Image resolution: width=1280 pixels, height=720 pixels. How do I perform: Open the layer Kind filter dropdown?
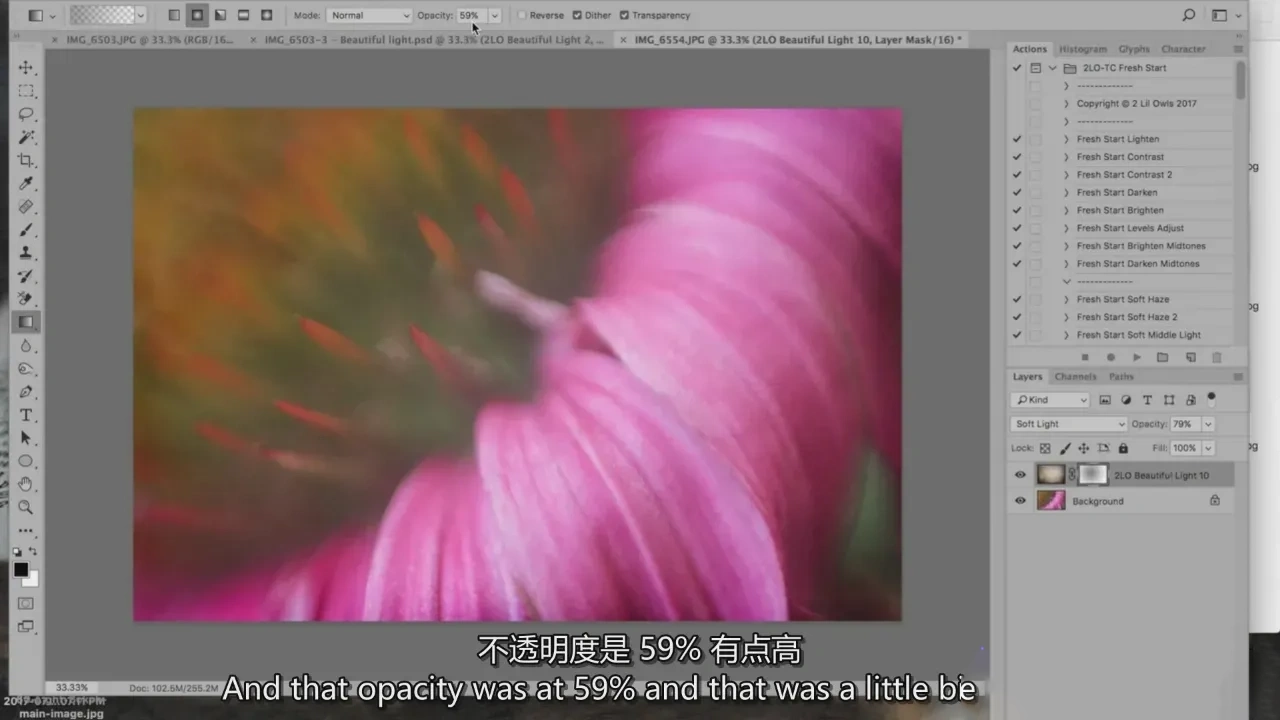[x=1050, y=400]
